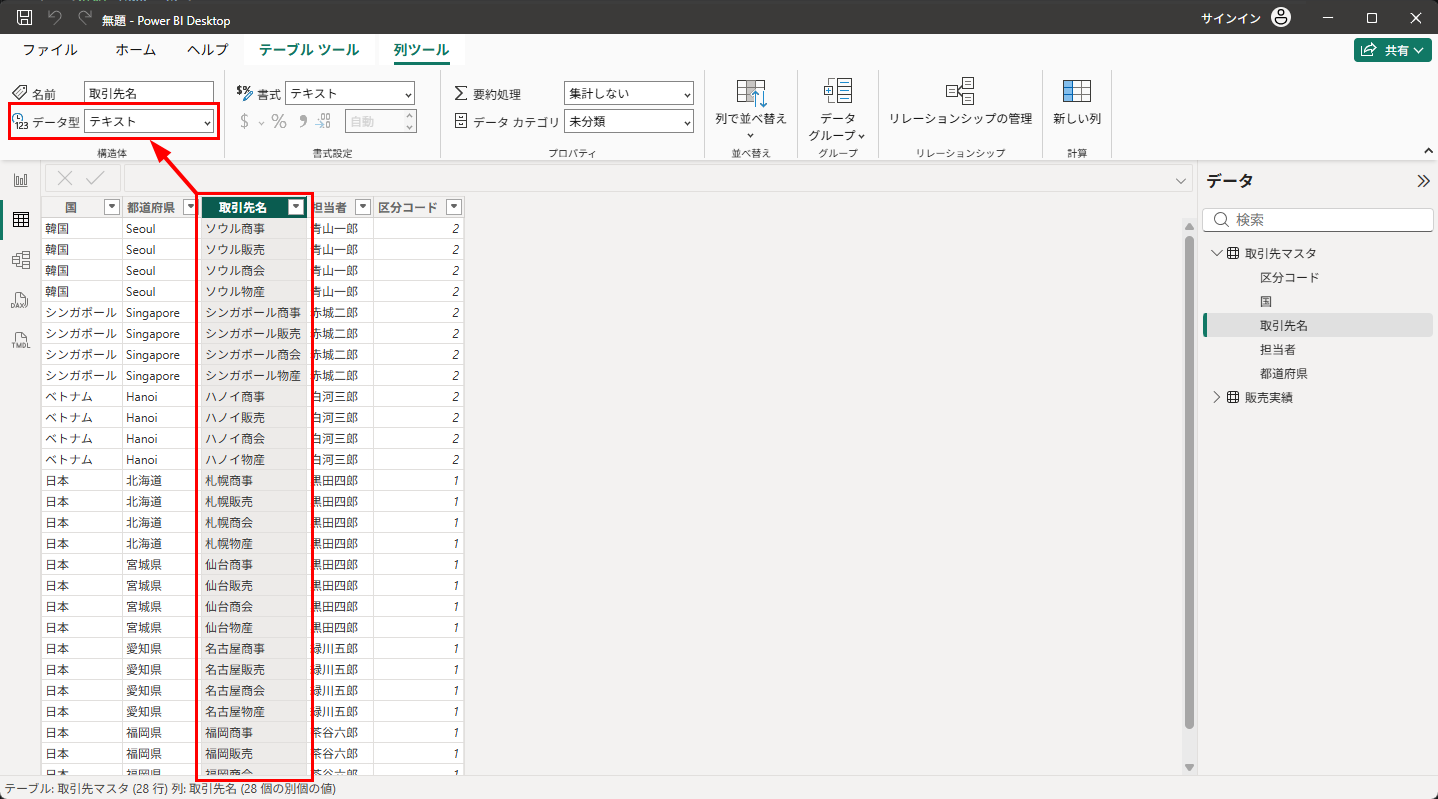Apply percentage format icon

(279, 121)
